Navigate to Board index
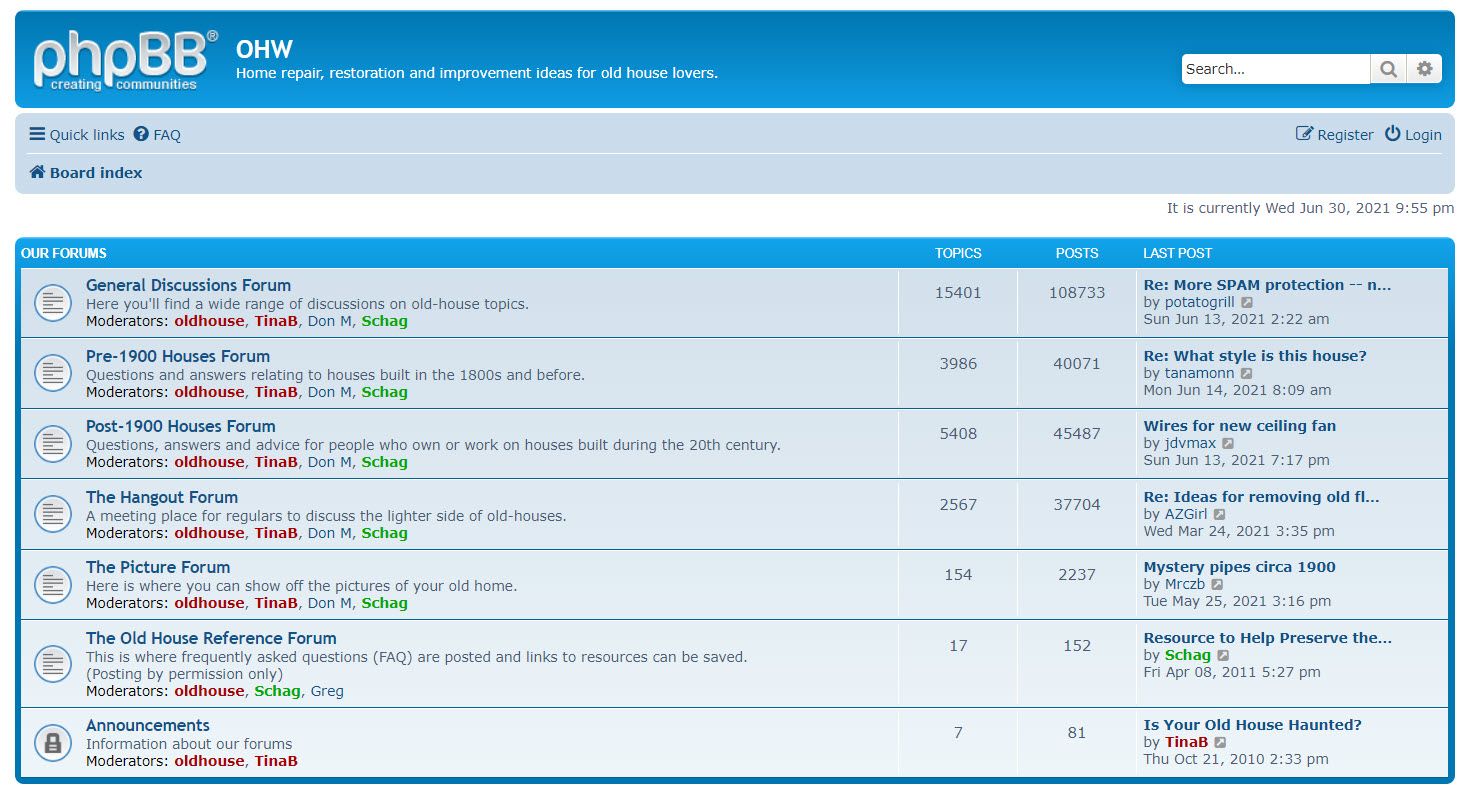 coord(86,173)
